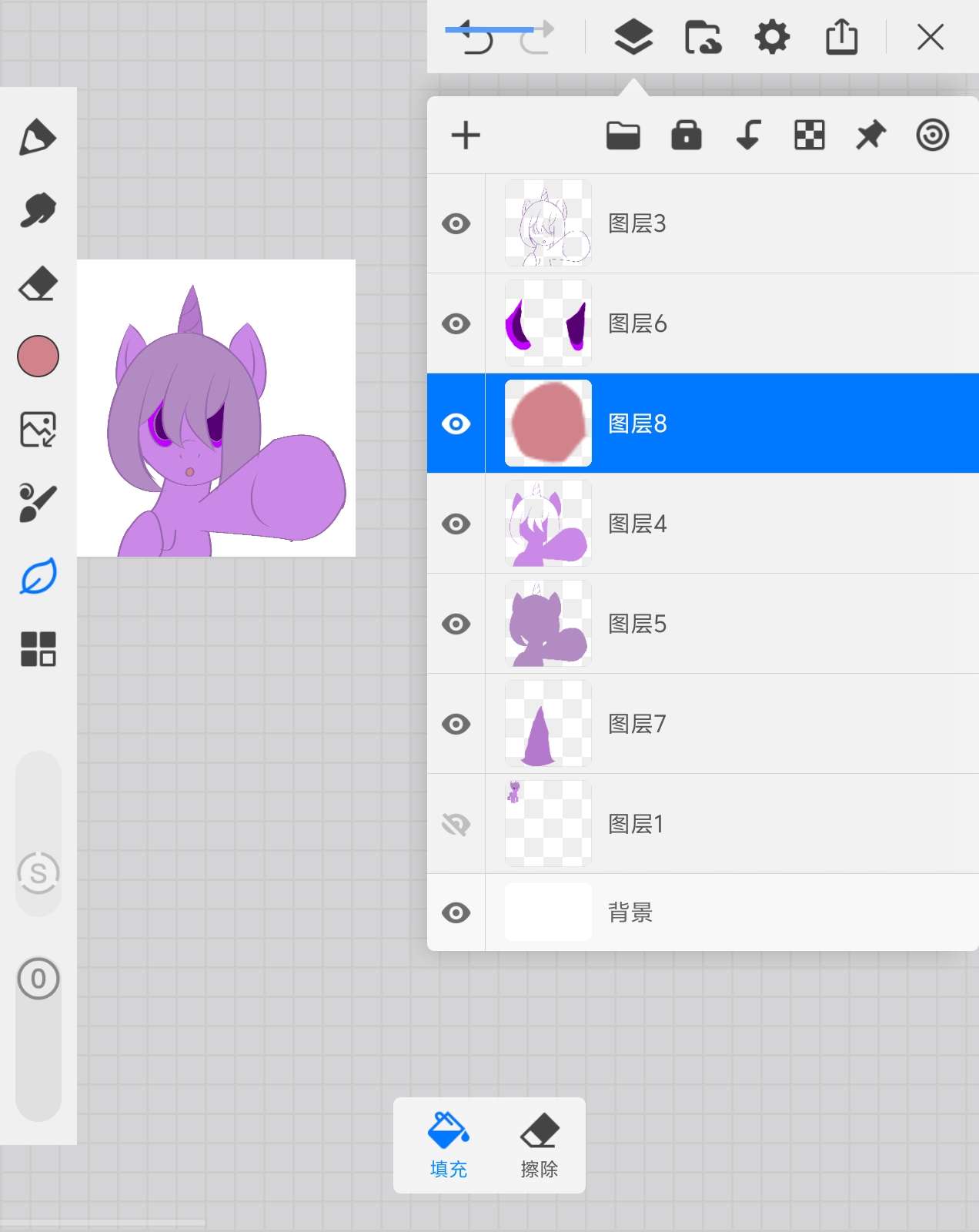Viewport: 979px width, 1232px height.
Task: Open the image import tool
Action: [x=38, y=429]
